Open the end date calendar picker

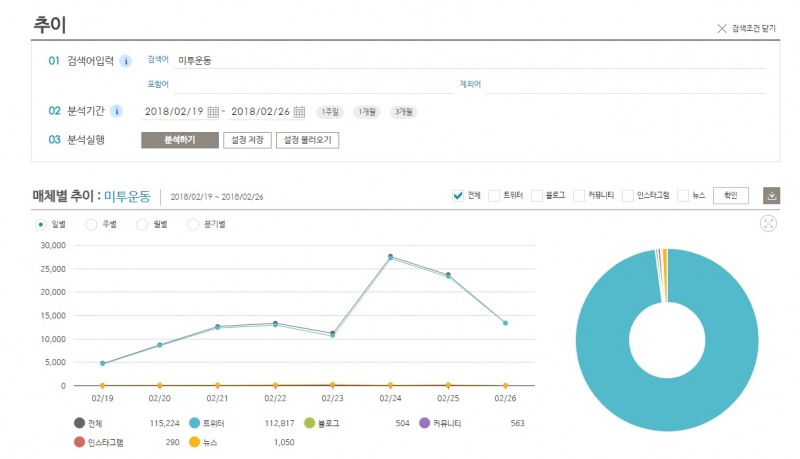coord(299,111)
